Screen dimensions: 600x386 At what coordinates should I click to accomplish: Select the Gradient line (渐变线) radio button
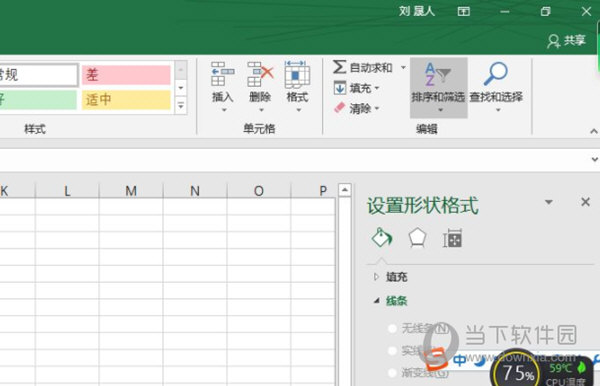(x=392, y=372)
